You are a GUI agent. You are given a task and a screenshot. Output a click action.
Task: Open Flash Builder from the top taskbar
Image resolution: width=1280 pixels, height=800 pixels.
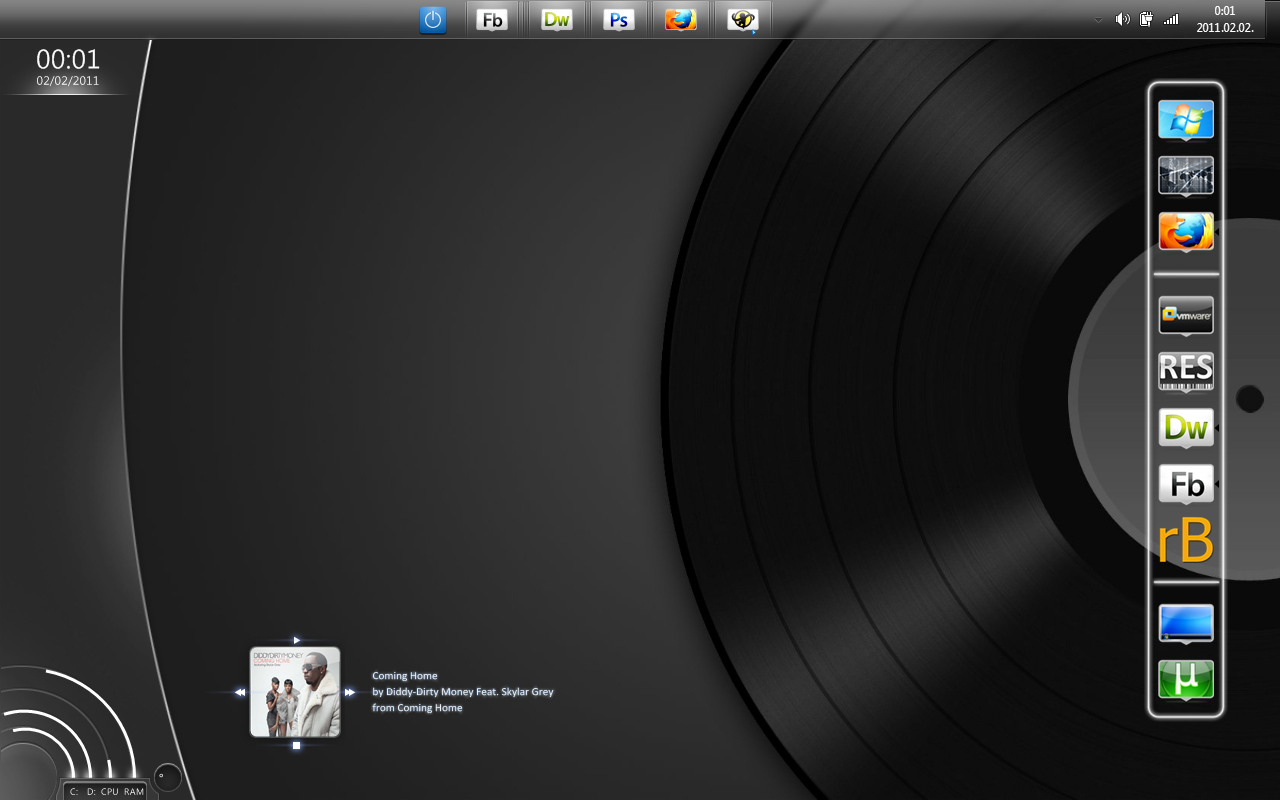(x=492, y=19)
